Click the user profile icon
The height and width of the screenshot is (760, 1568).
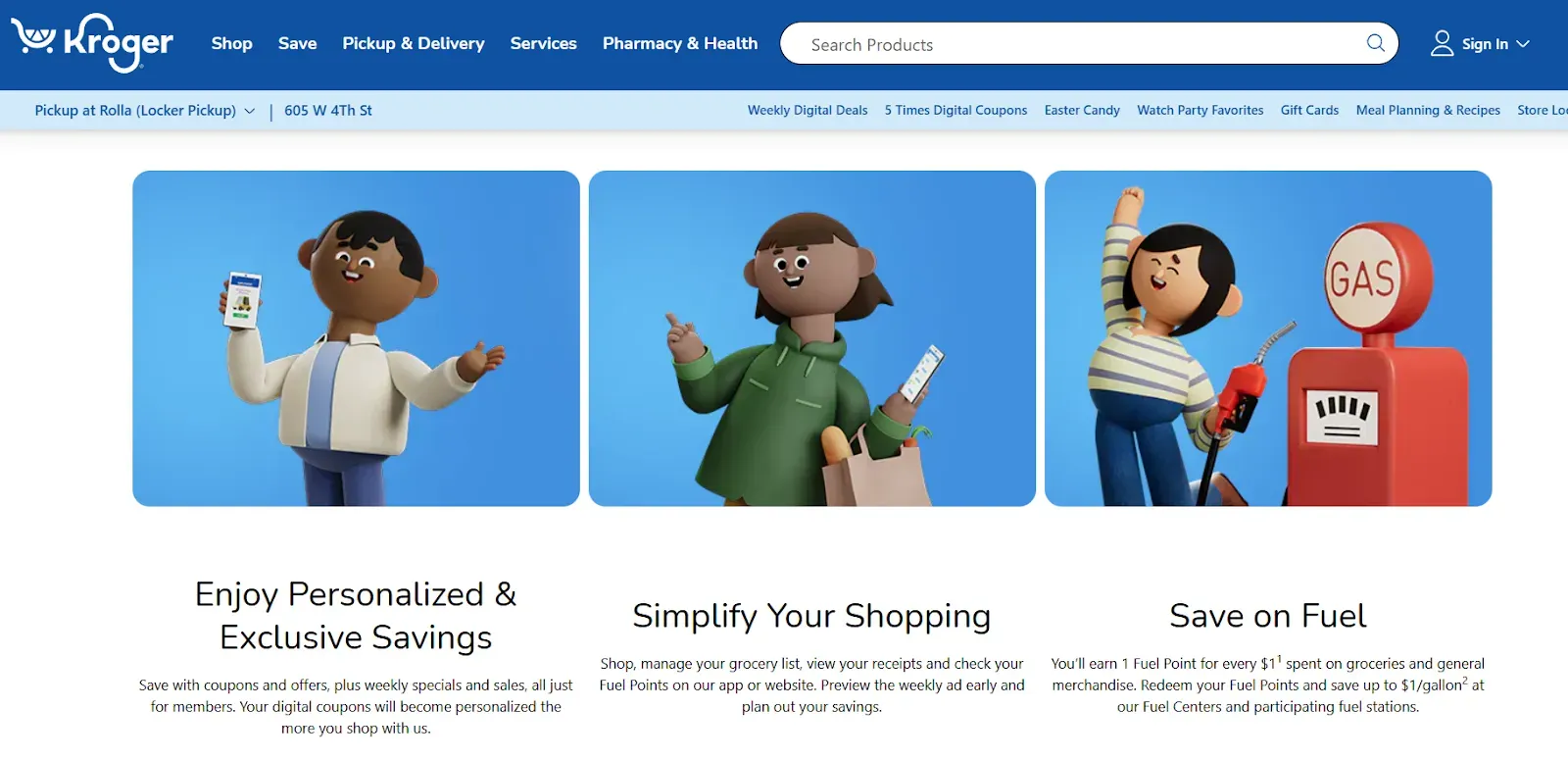tap(1442, 43)
